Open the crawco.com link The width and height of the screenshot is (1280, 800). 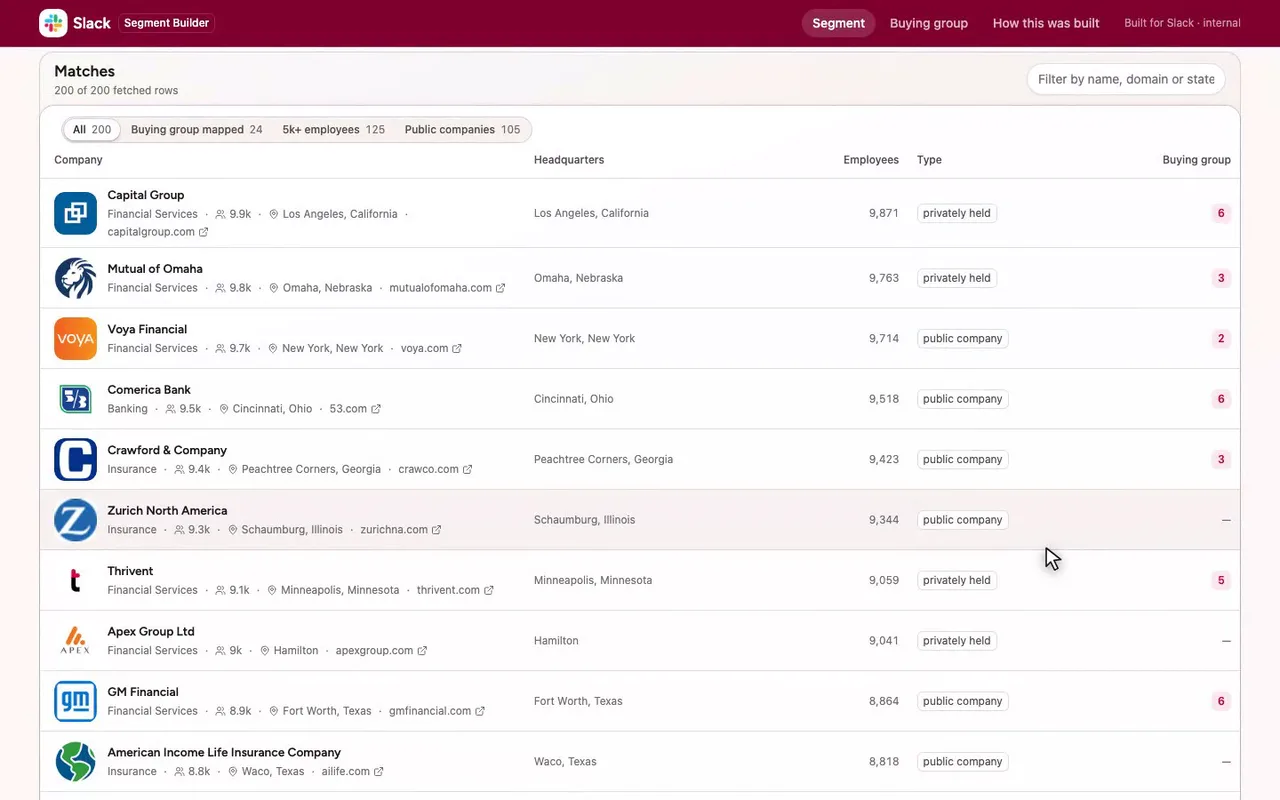[x=435, y=469]
